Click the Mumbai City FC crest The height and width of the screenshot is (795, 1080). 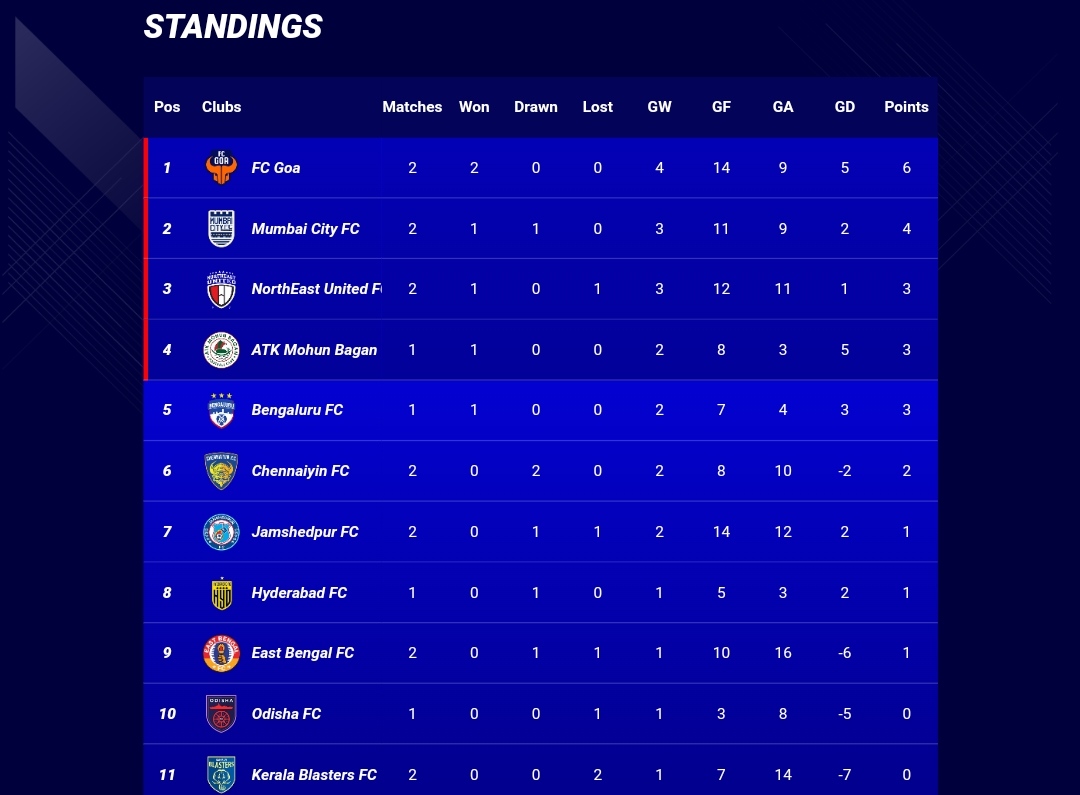click(221, 229)
